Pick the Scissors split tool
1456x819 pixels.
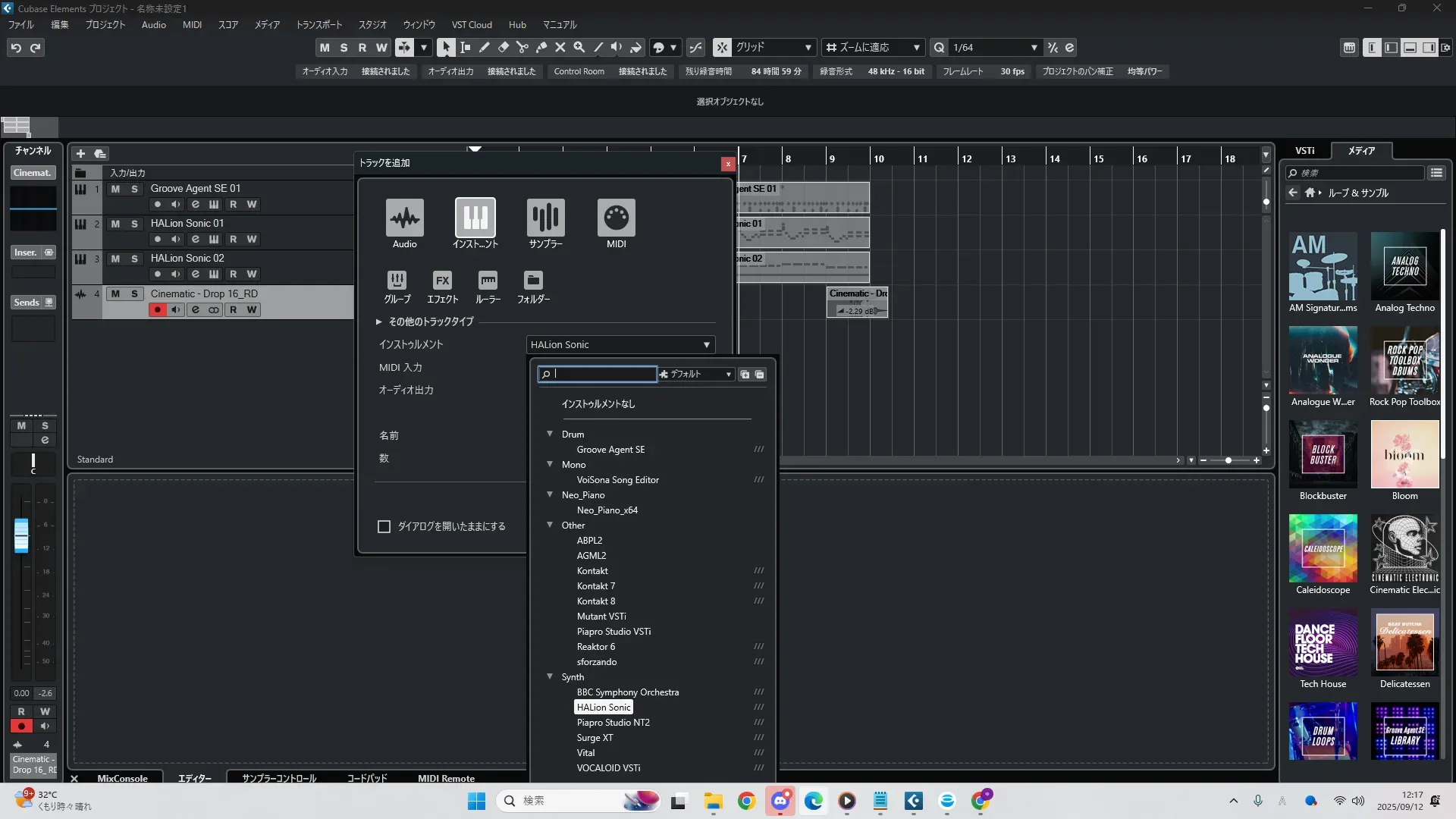tap(522, 48)
